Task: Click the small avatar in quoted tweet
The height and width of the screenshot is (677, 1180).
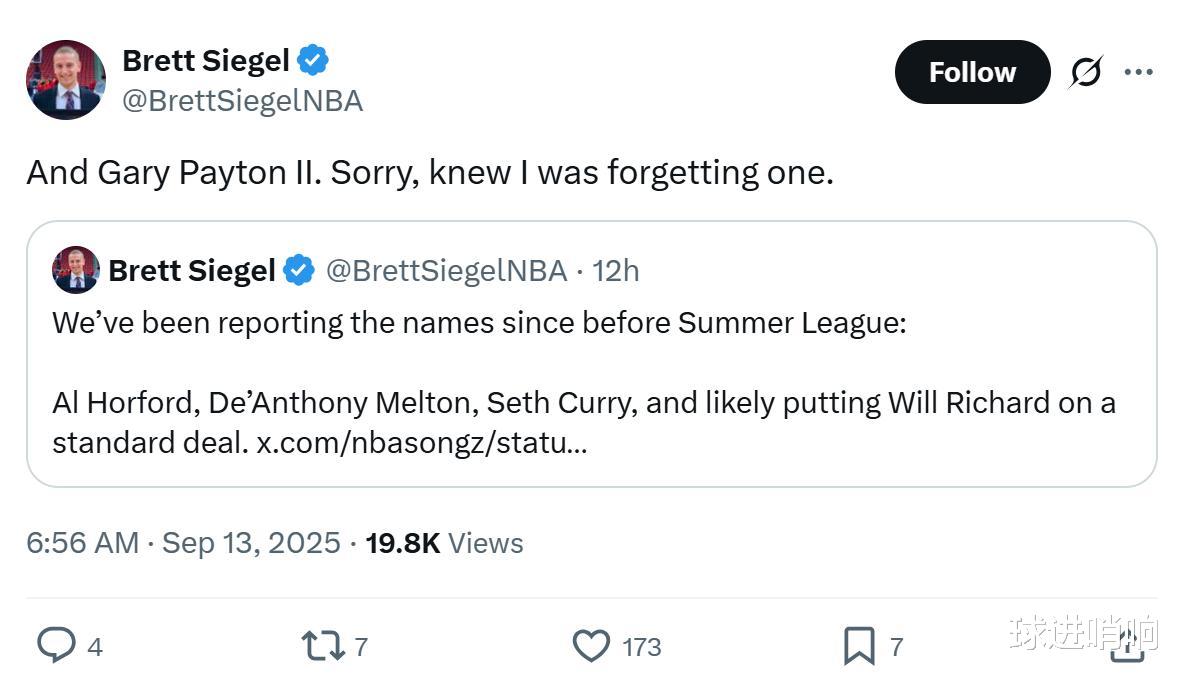Action: click(x=75, y=270)
